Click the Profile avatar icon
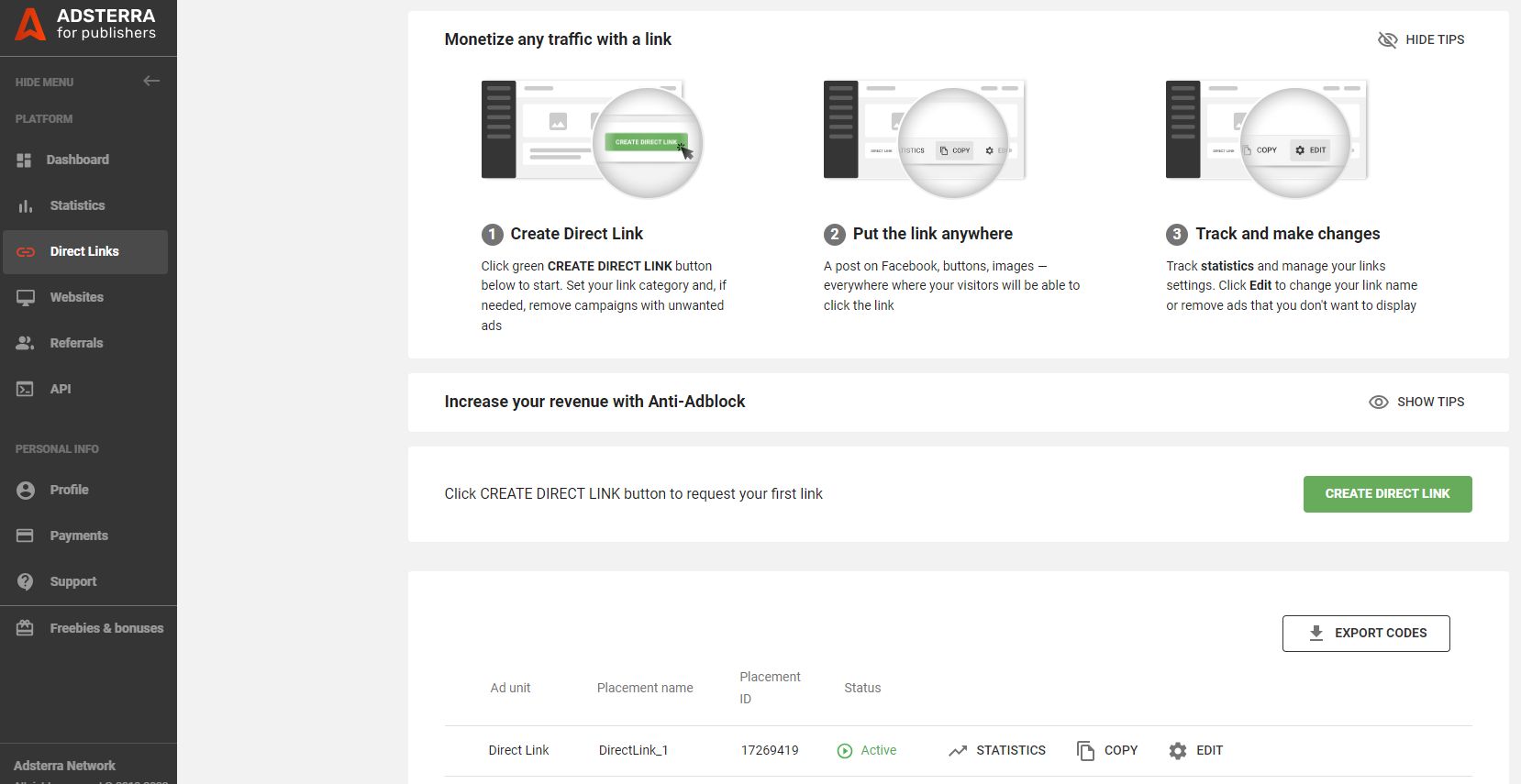 [26, 491]
